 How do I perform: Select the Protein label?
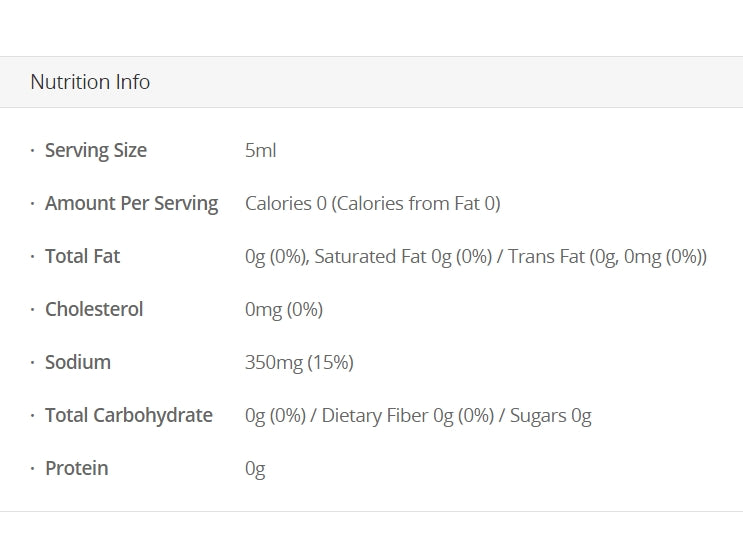coord(77,468)
